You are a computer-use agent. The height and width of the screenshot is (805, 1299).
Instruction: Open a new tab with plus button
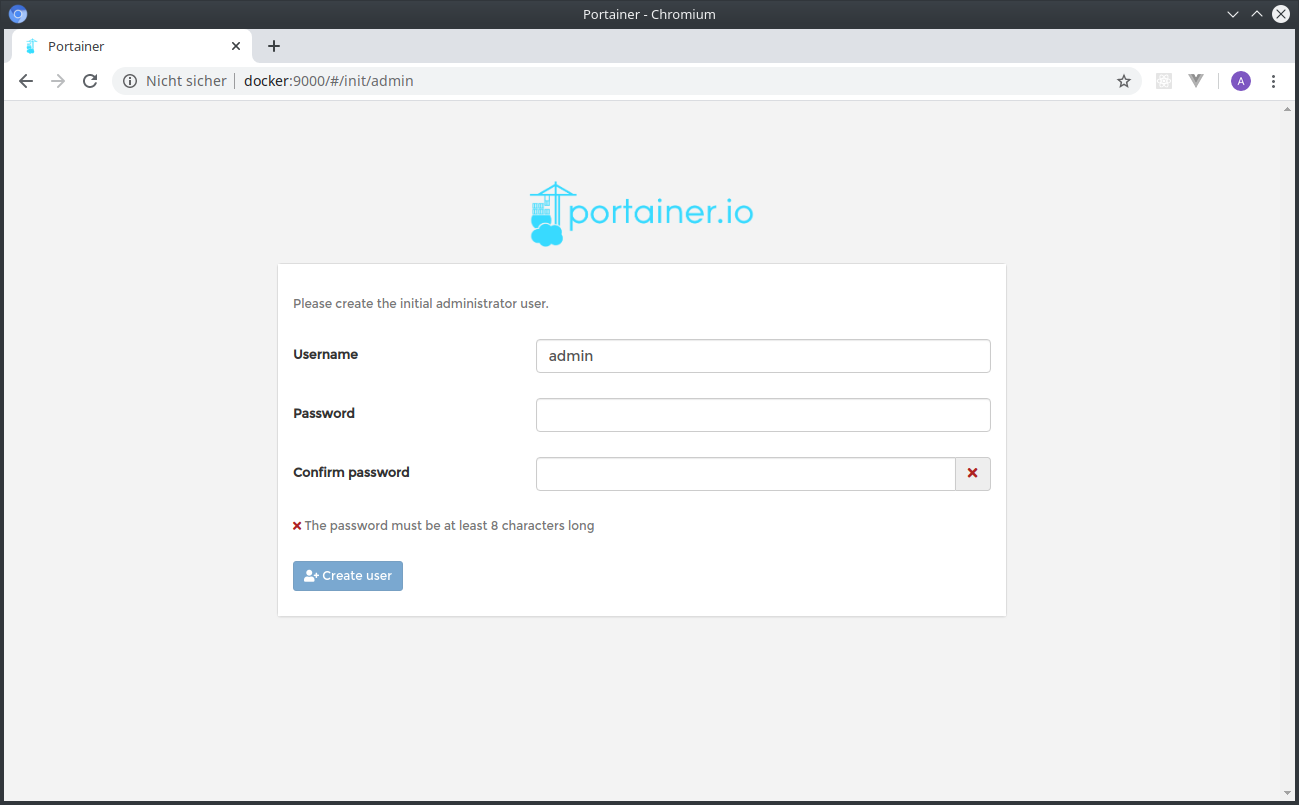tap(274, 46)
